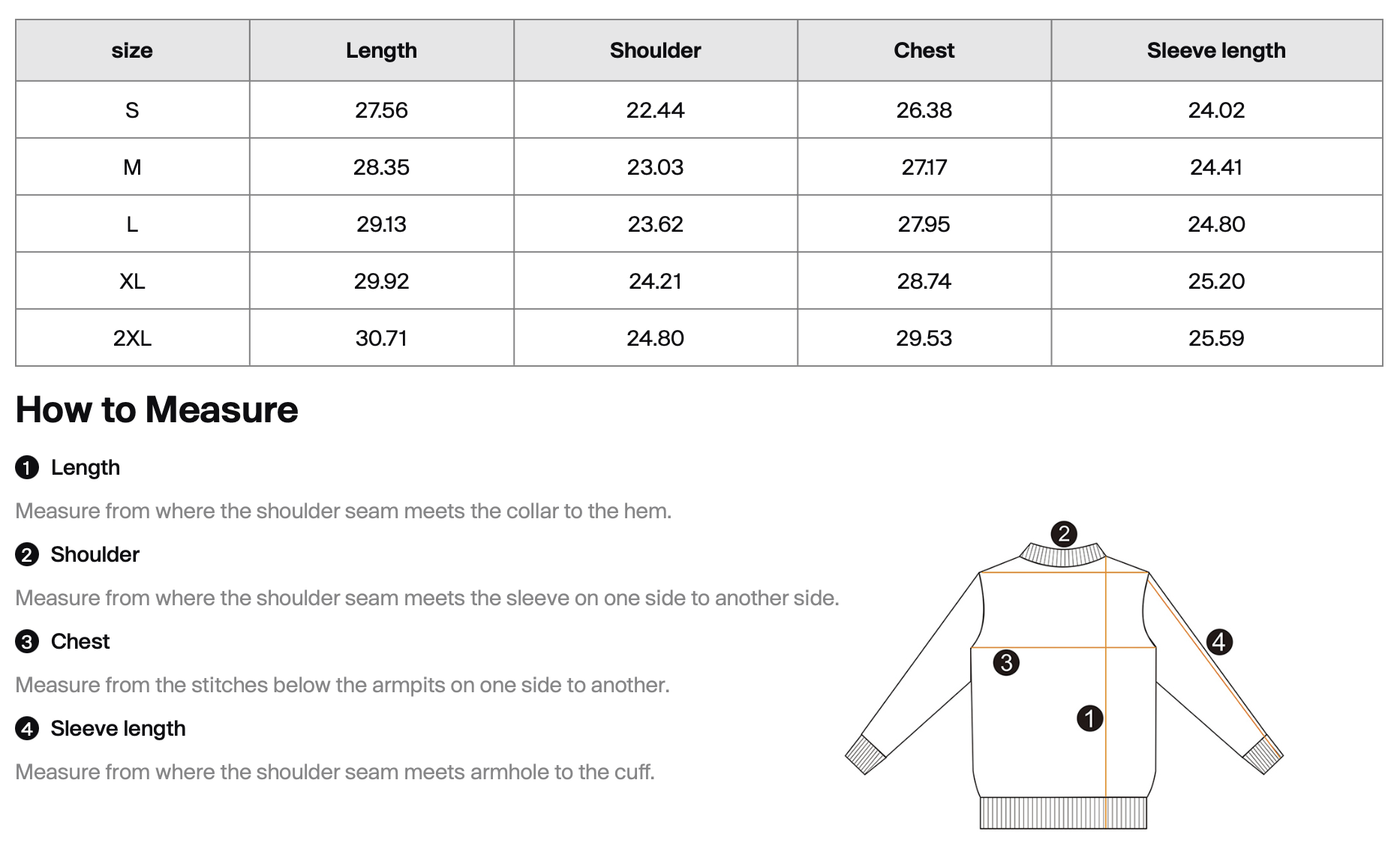Click the number 1 bullet beside Length
This screenshot has width=1400, height=849.
(x=27, y=468)
